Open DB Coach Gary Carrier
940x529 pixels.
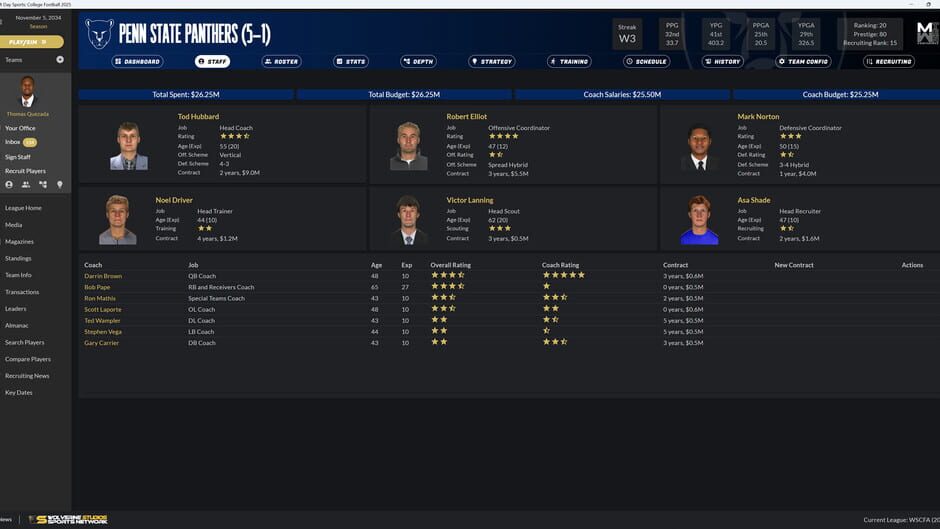pos(101,343)
